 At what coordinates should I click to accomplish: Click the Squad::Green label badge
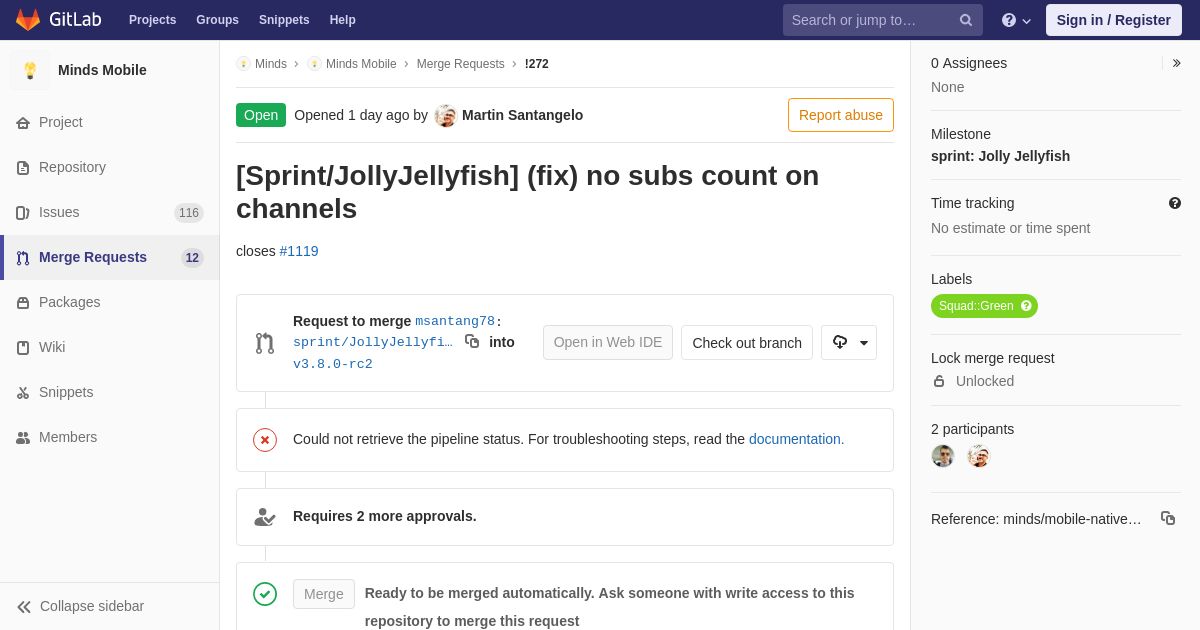[x=976, y=306]
